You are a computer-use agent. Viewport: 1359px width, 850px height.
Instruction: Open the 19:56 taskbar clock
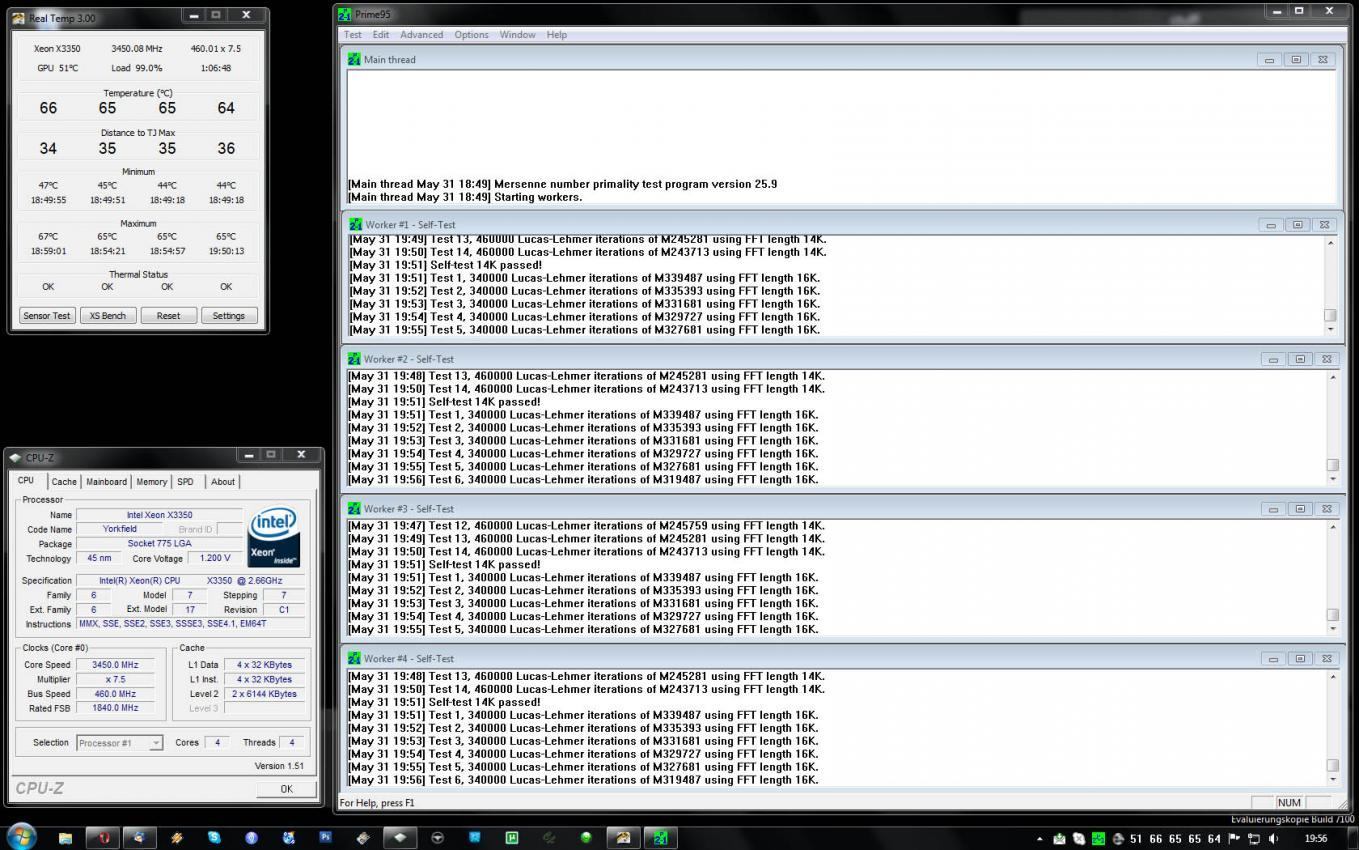click(1315, 839)
